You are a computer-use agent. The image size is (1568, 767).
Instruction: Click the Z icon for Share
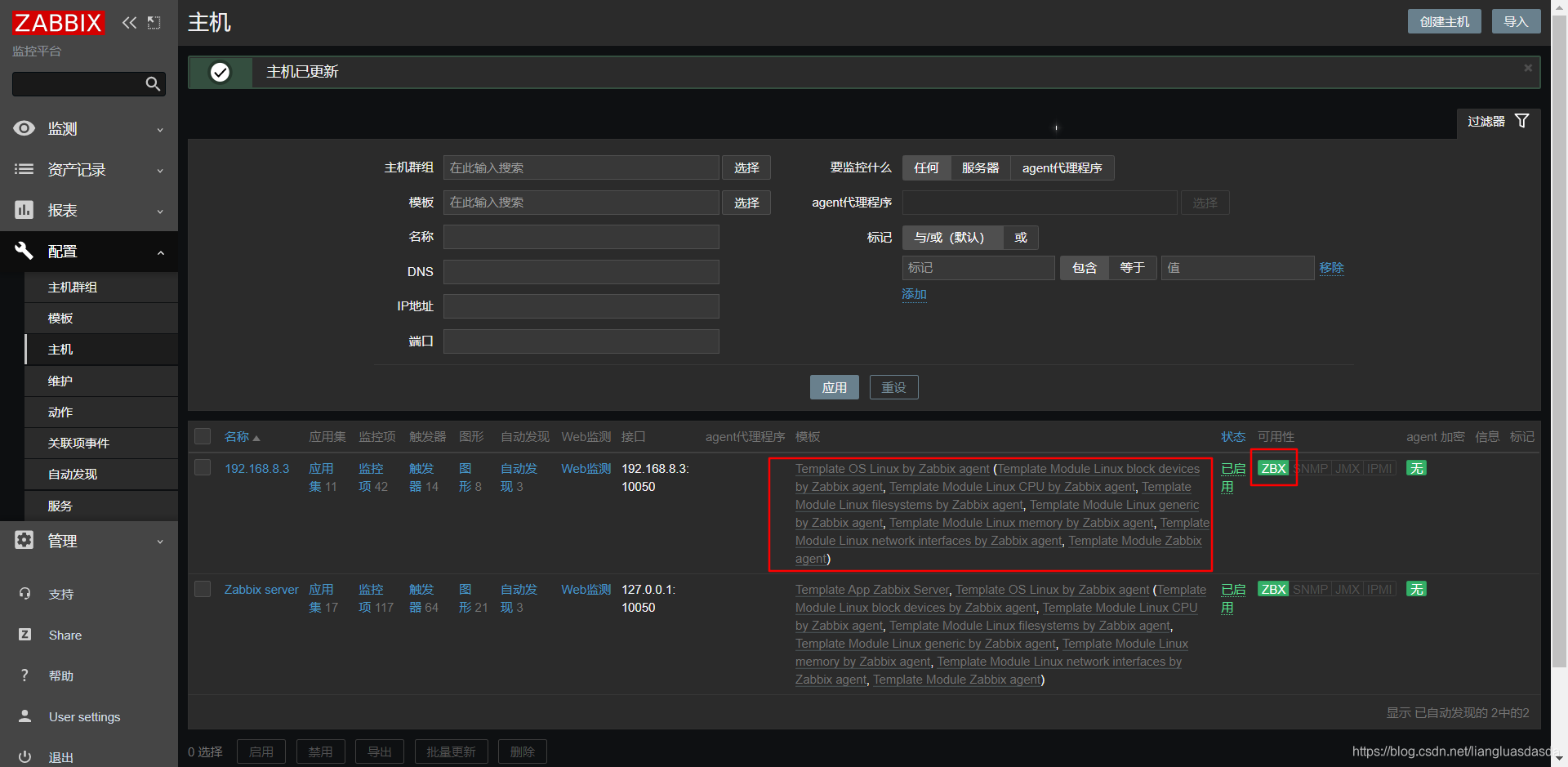tap(25, 635)
